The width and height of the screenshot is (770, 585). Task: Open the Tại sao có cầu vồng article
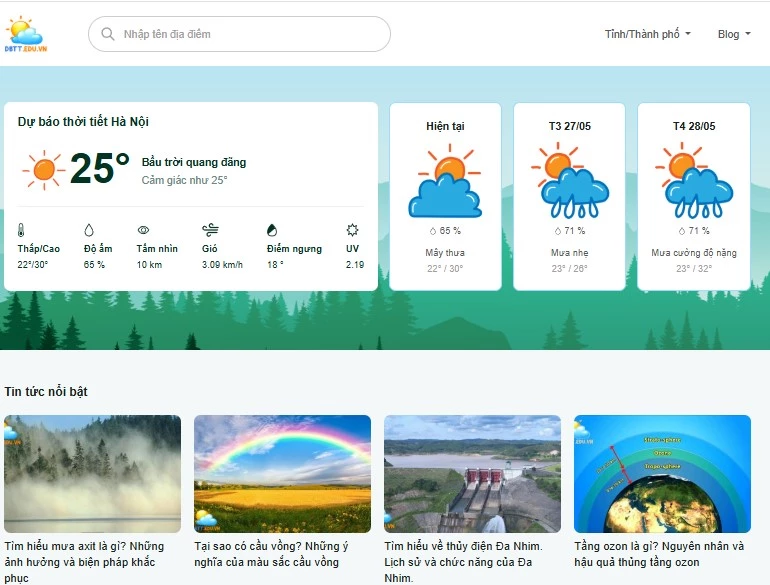pyautogui.click(x=272, y=554)
